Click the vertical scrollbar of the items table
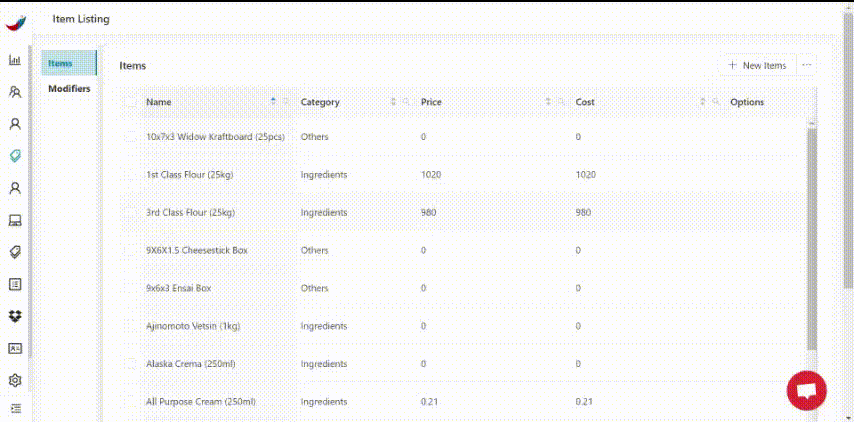Screen dimensions: 854x422 (x=811, y=240)
